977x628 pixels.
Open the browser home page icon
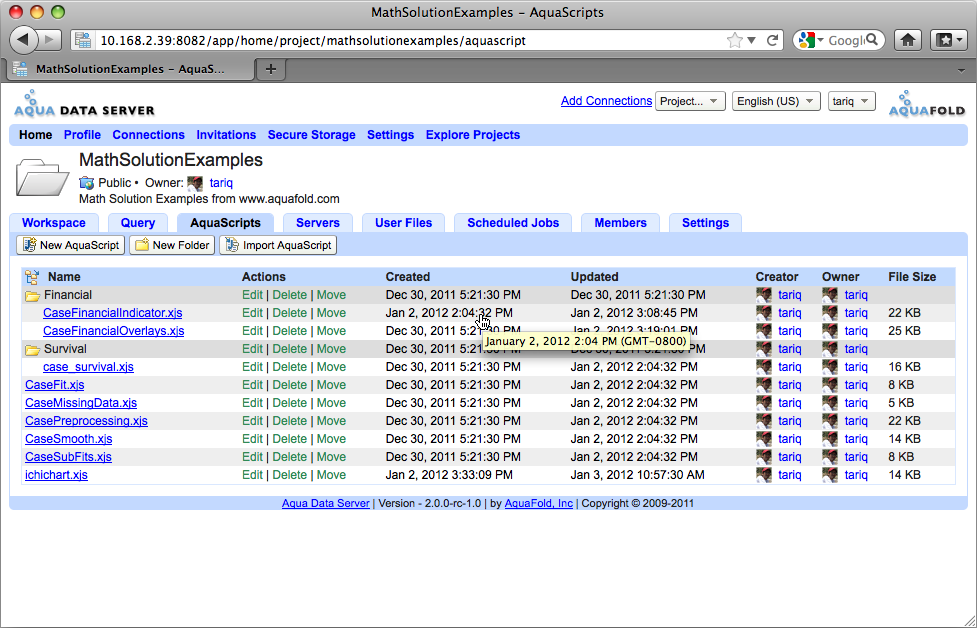point(908,40)
